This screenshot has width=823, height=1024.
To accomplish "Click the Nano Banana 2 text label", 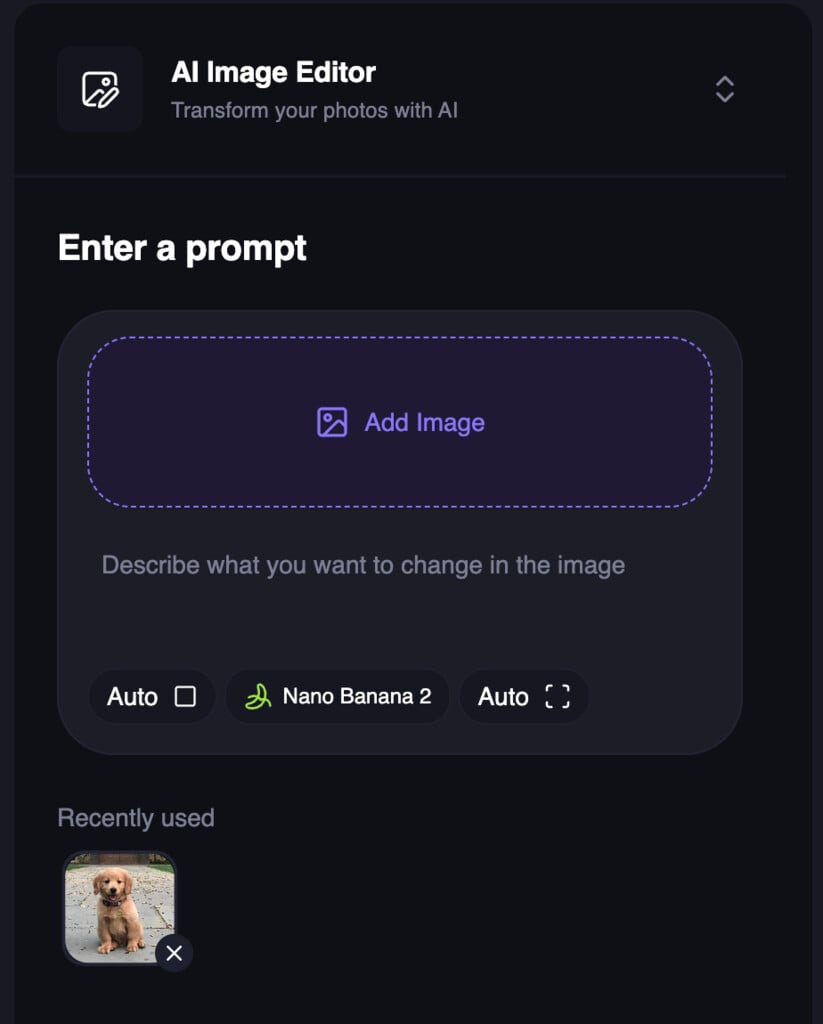I will point(357,696).
